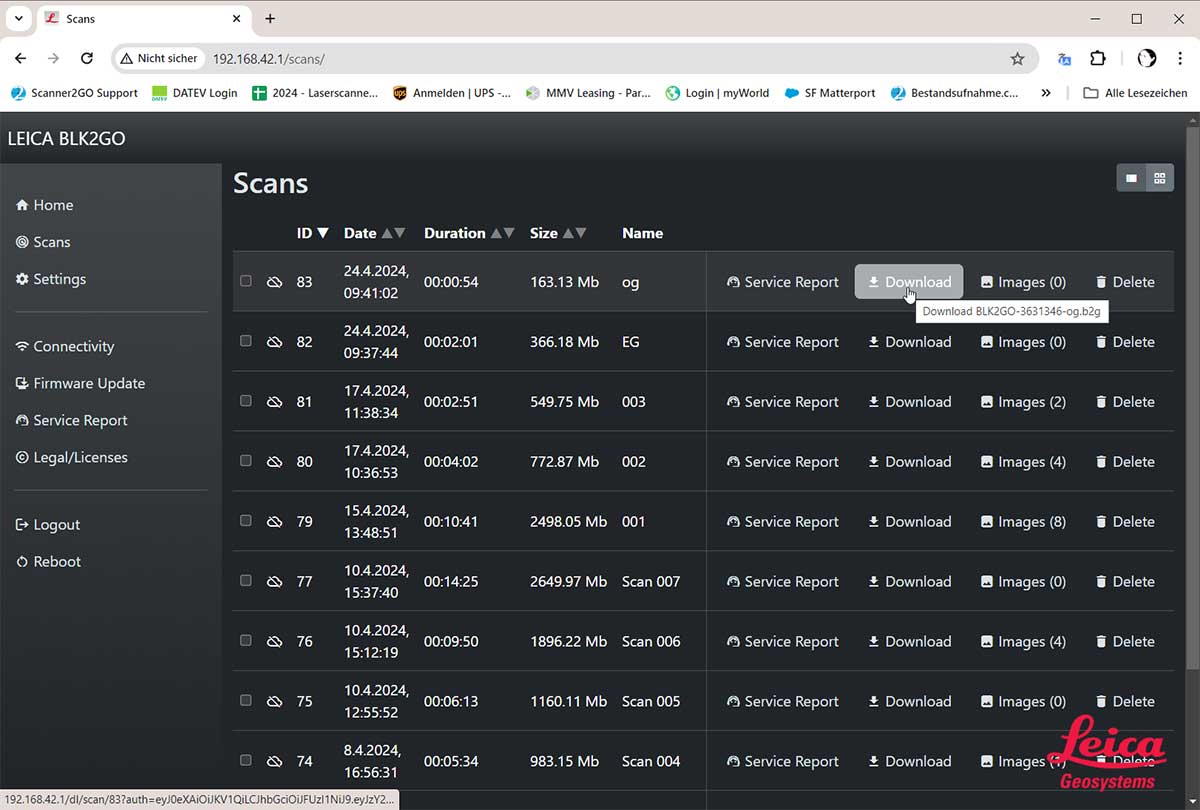
Task: Log out via Logout link
Action: (x=48, y=524)
